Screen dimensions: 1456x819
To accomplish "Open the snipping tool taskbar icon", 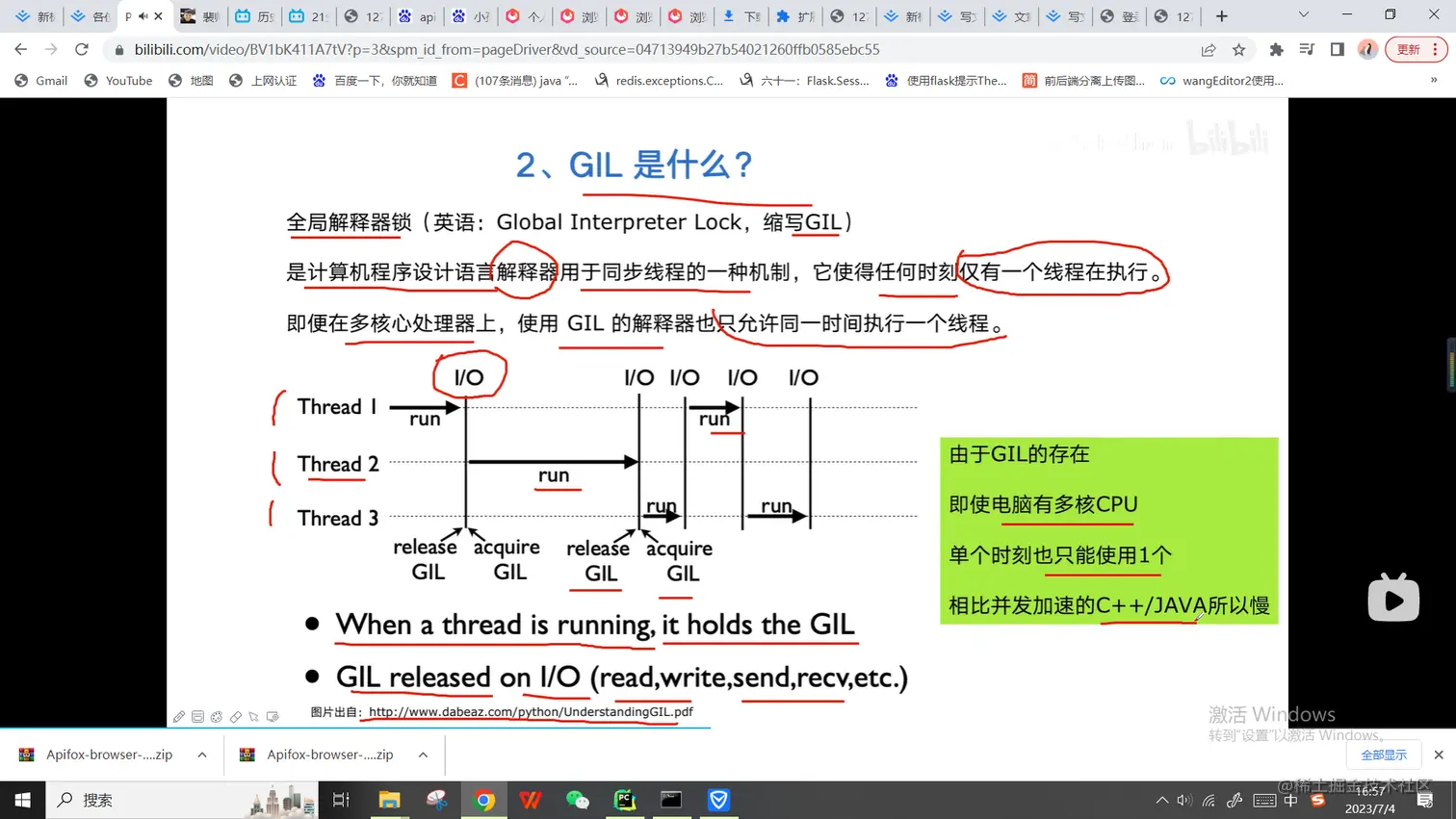I will (x=436, y=800).
